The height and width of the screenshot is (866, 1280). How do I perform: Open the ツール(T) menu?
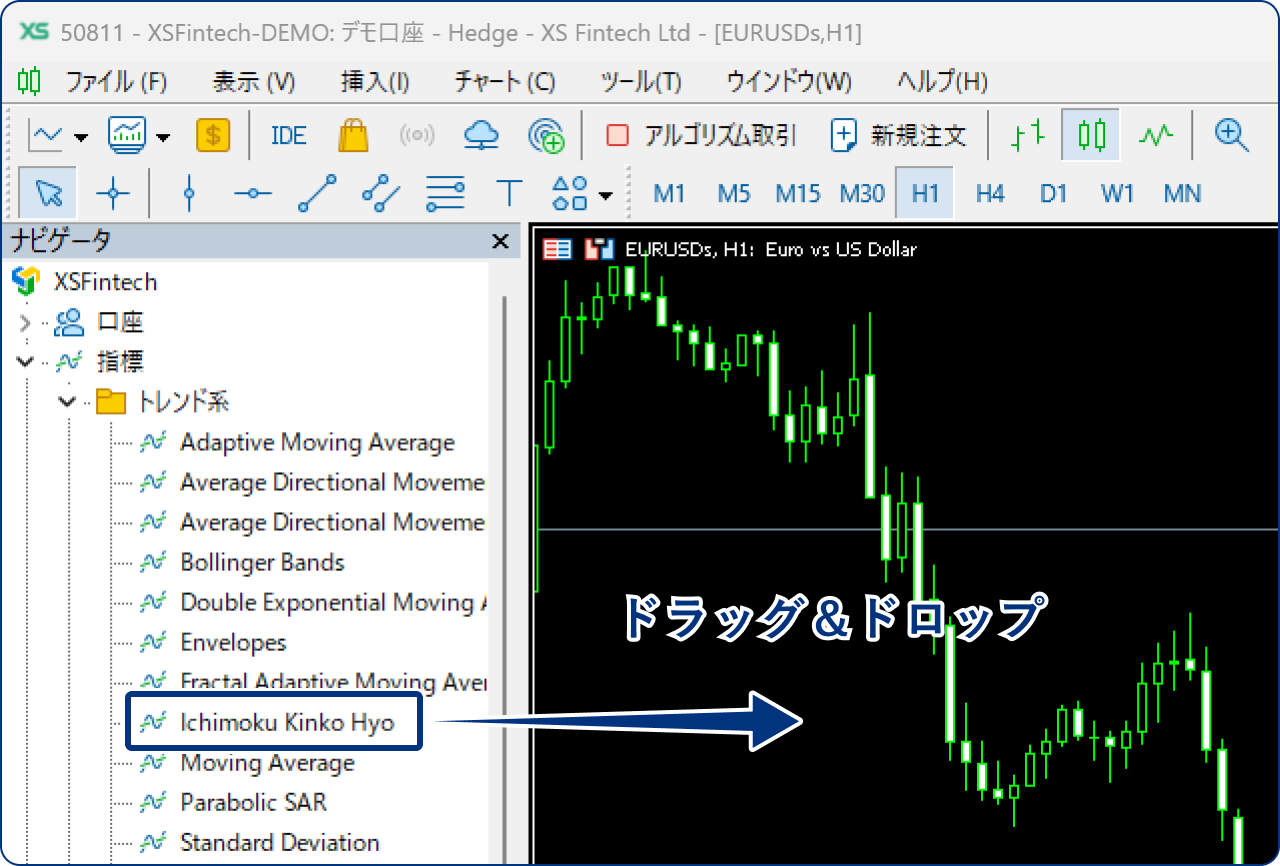click(x=640, y=82)
